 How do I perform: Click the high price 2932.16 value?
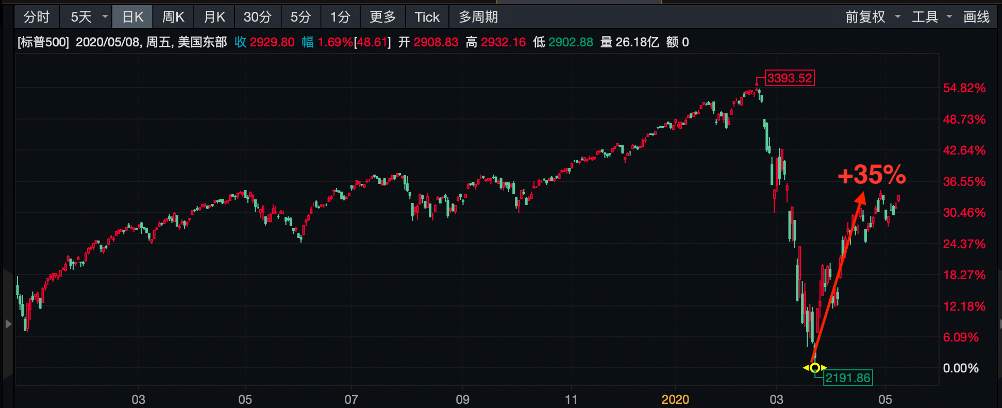503,43
